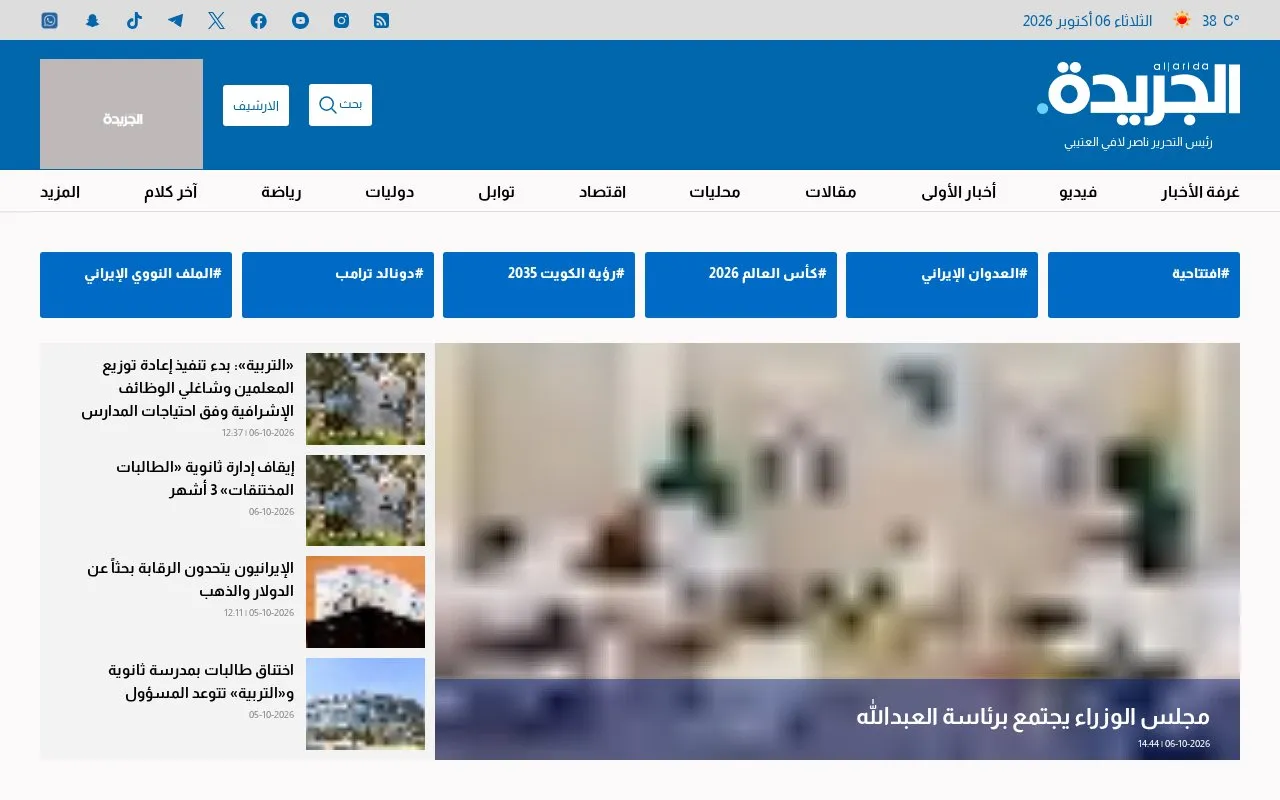Open the رياضة sports section
The image size is (1280, 800).
point(282,192)
